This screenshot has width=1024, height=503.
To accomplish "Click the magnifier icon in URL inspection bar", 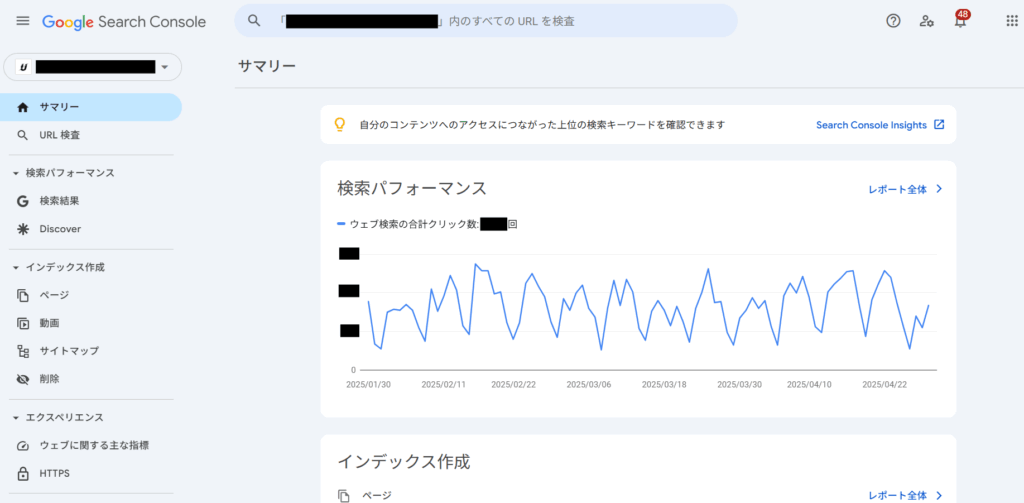I will (255, 21).
